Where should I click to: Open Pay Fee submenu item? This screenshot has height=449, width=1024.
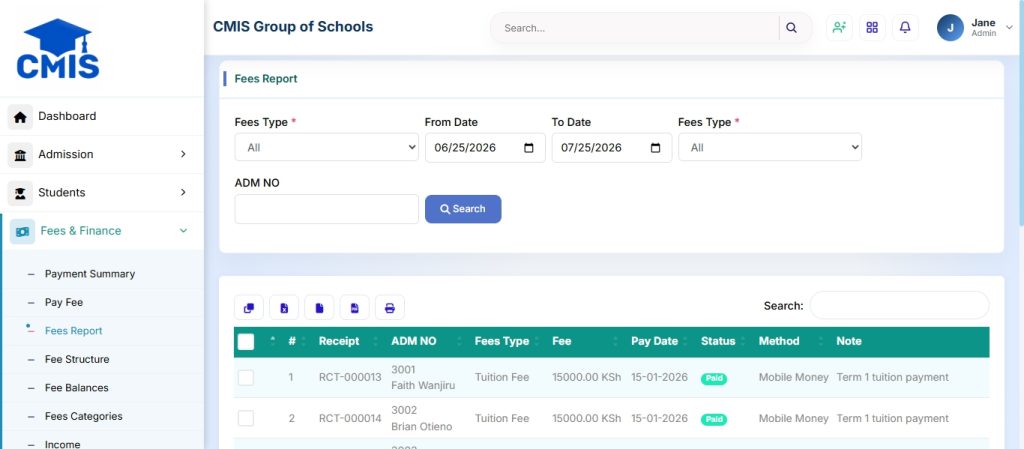(64, 302)
